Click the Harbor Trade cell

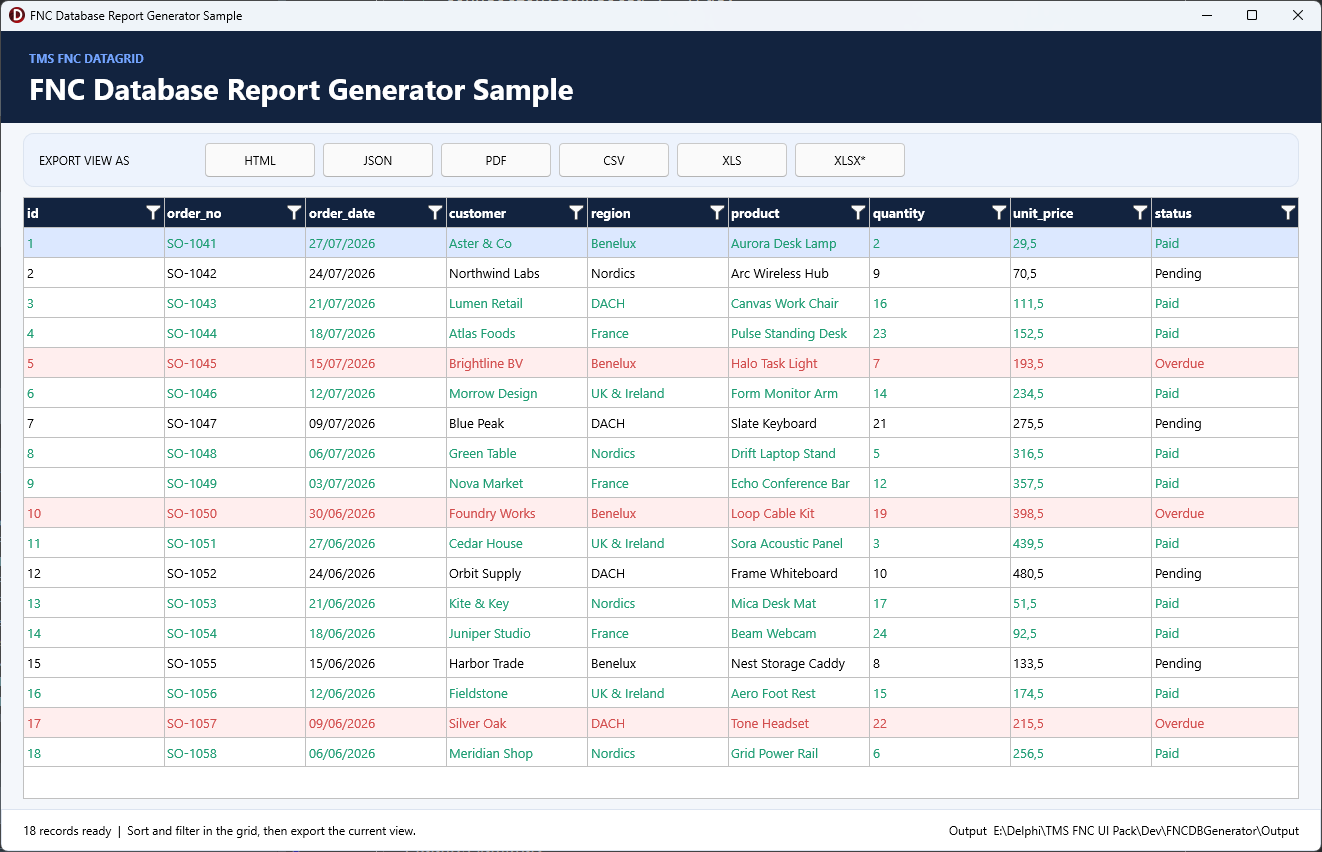[x=517, y=663]
